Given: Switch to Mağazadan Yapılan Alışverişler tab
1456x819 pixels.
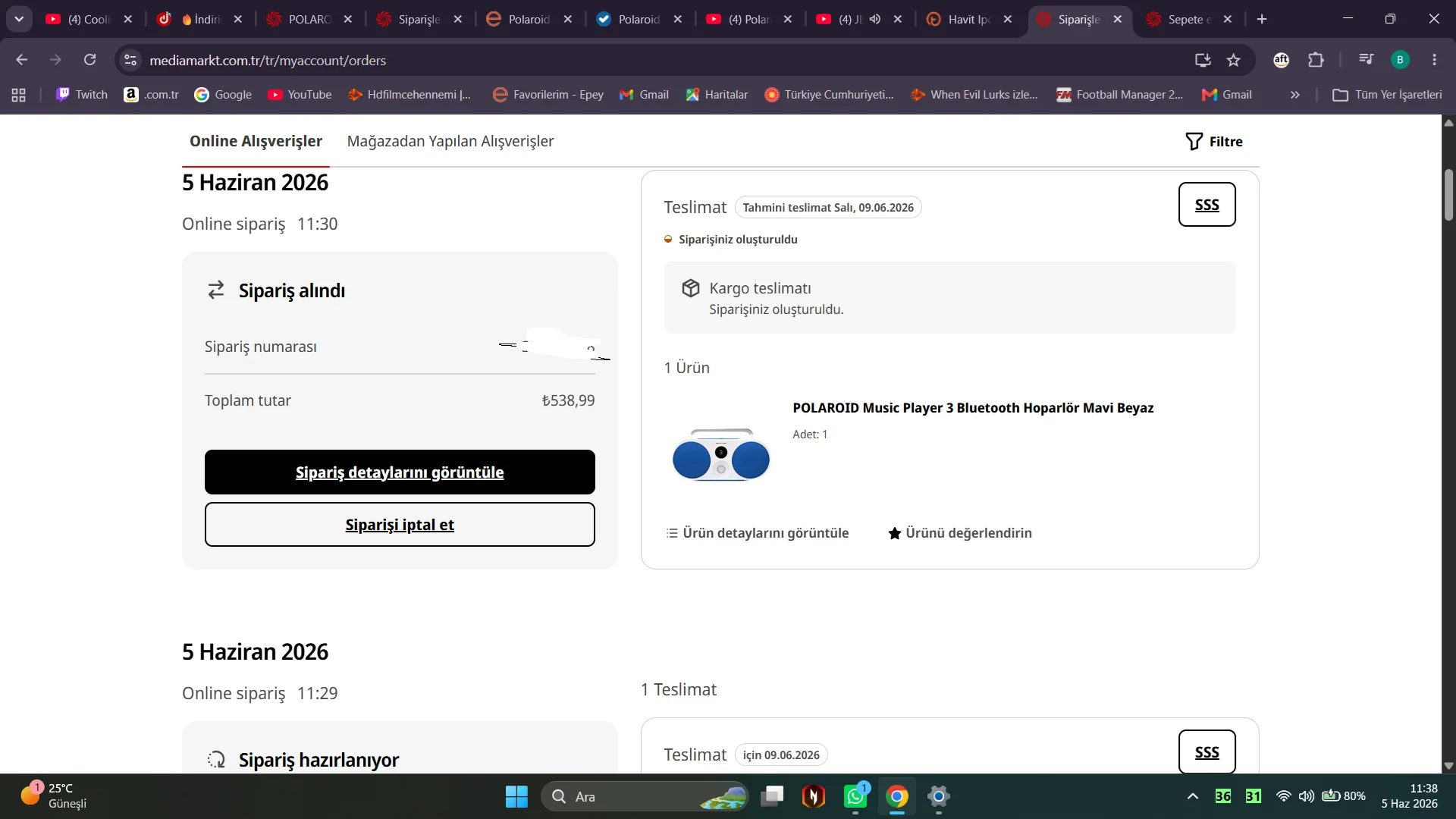Looking at the screenshot, I should coord(450,141).
